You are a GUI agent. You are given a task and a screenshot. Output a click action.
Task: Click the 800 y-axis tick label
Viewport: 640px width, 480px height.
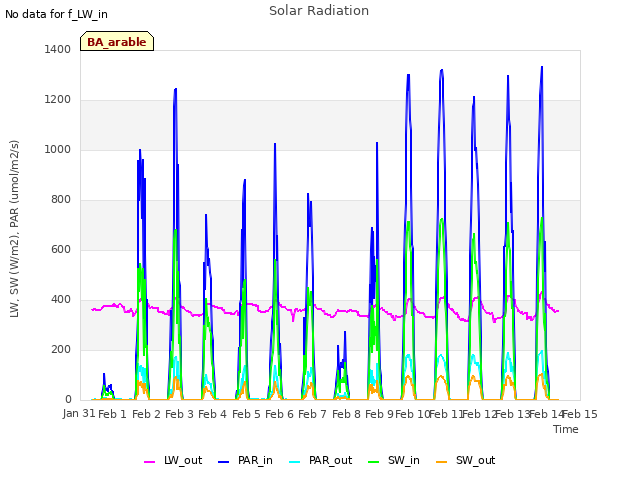(61, 200)
